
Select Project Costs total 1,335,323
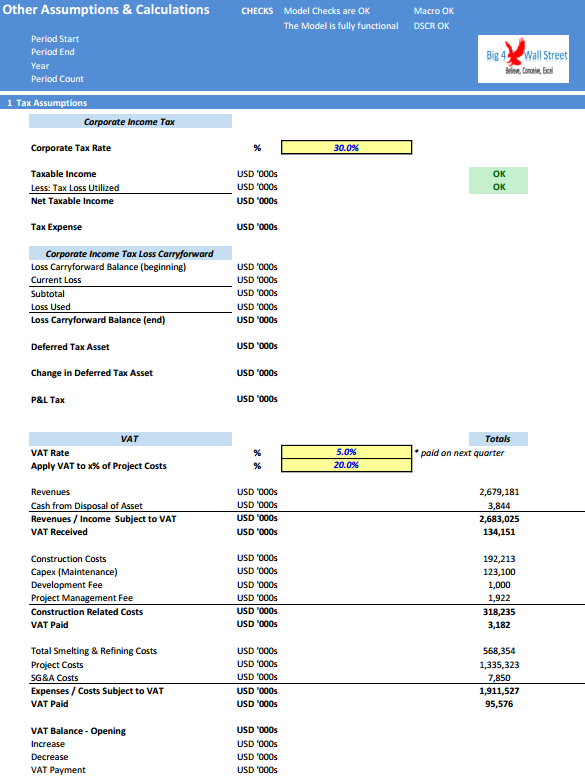[499, 665]
